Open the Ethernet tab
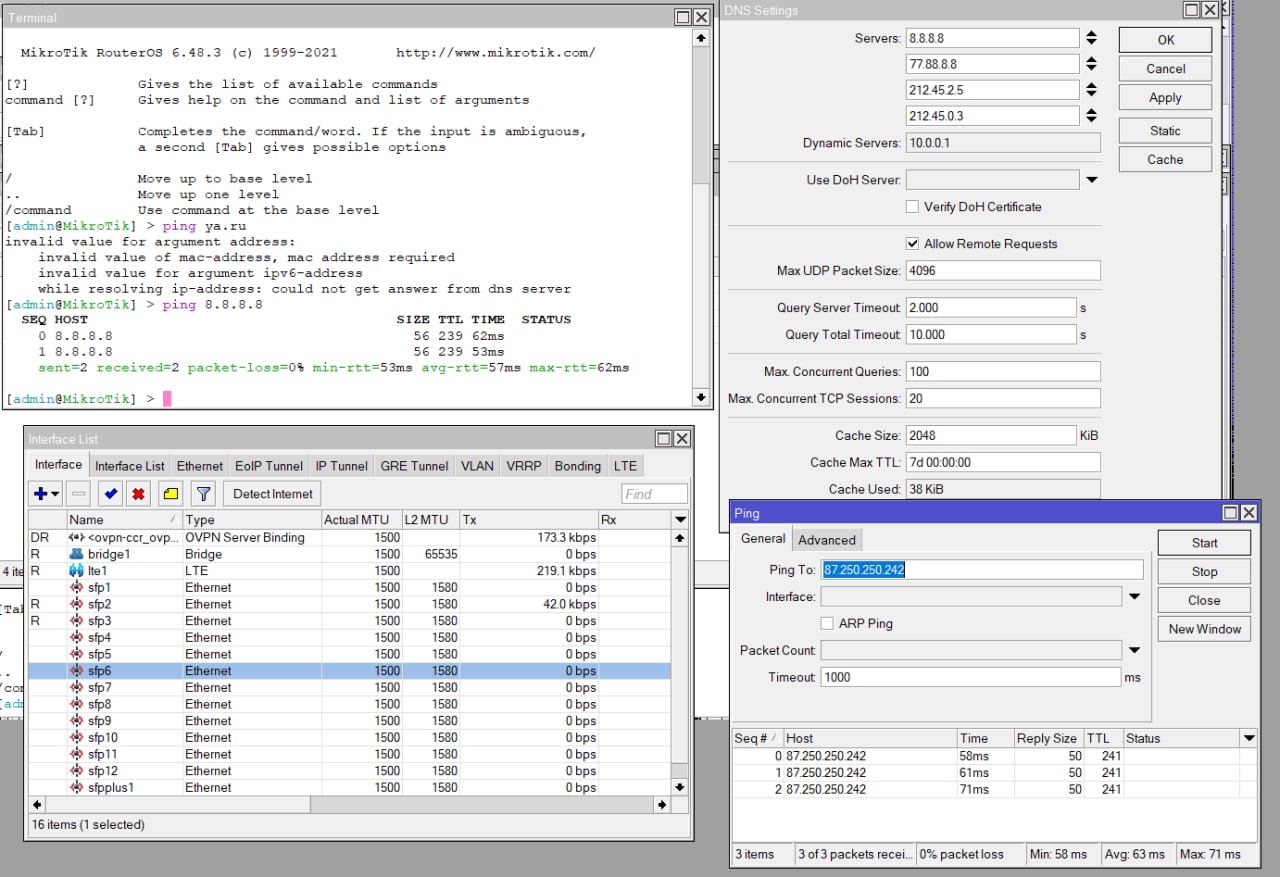This screenshot has height=877, width=1280. tap(200, 466)
